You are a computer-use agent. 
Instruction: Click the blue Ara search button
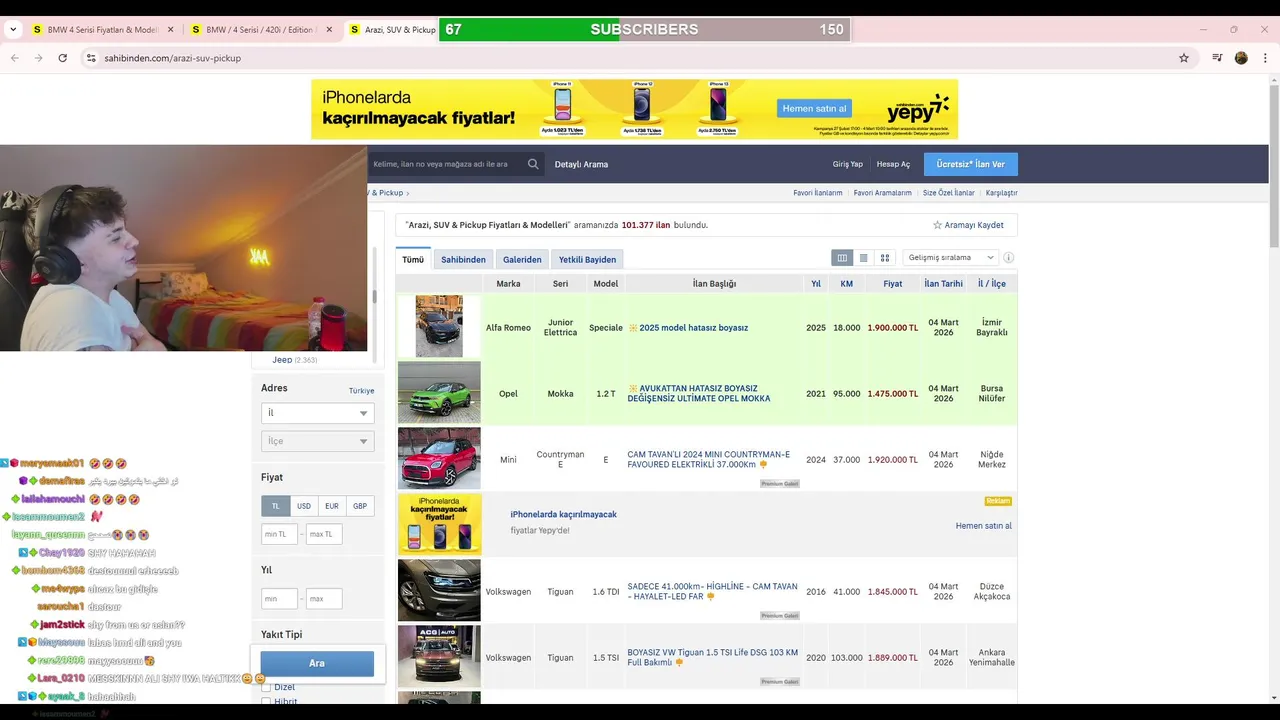pyautogui.click(x=317, y=663)
